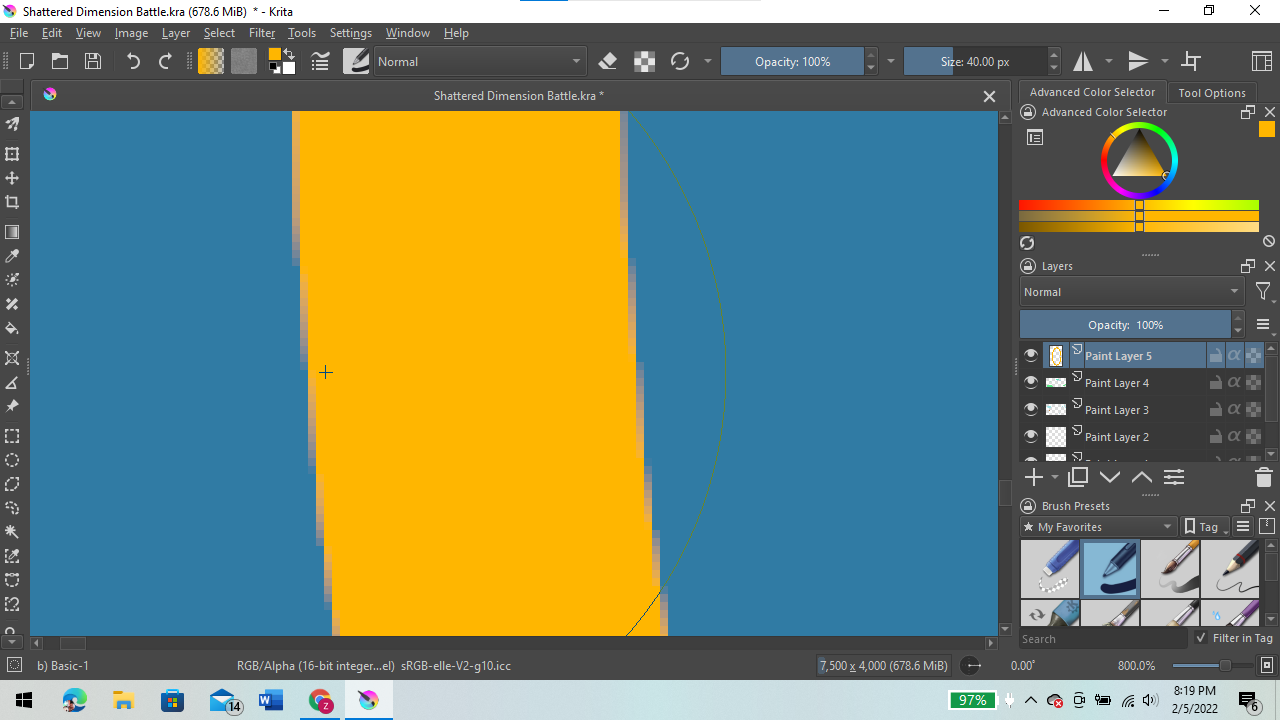Viewport: 1280px width, 720px height.
Task: Select the Transform tool
Action: point(12,154)
